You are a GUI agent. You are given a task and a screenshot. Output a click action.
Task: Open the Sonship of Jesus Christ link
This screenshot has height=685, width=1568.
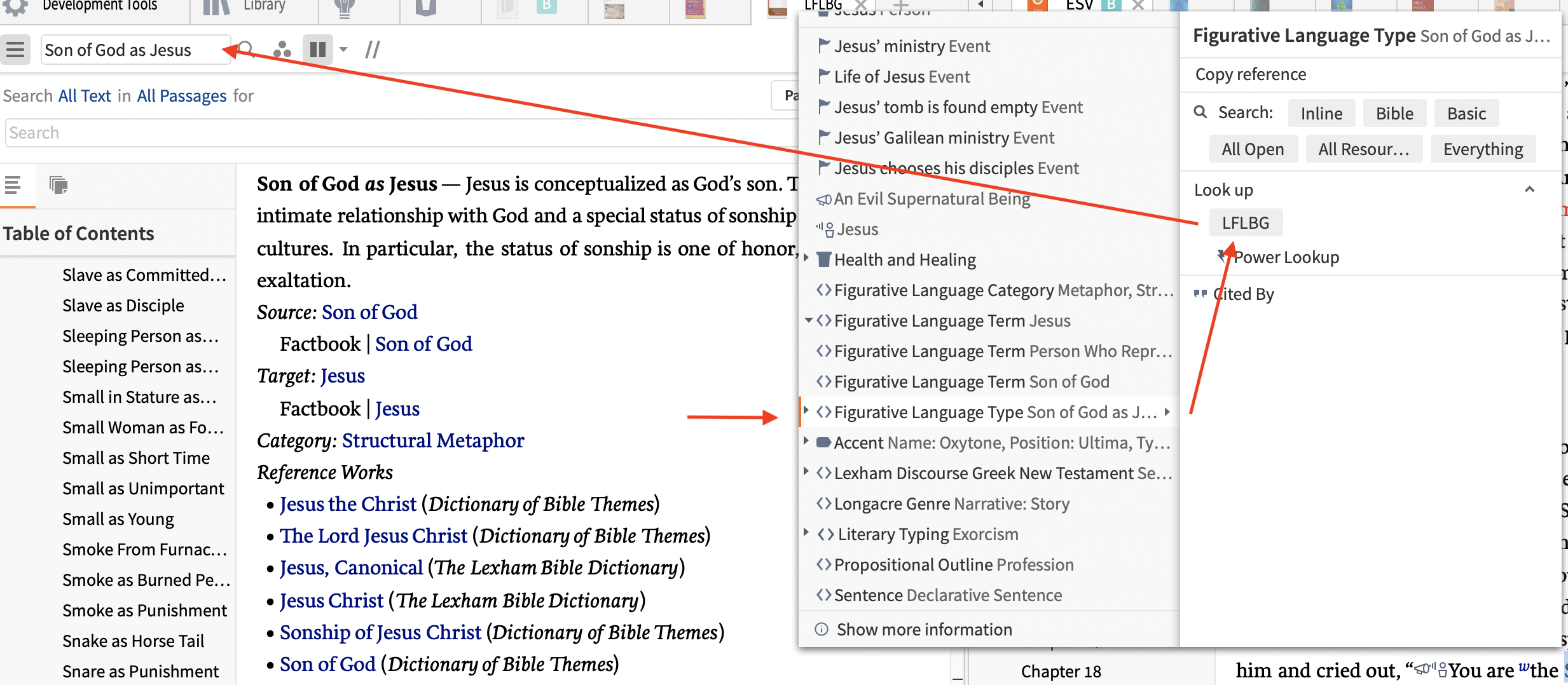pyautogui.click(x=380, y=632)
